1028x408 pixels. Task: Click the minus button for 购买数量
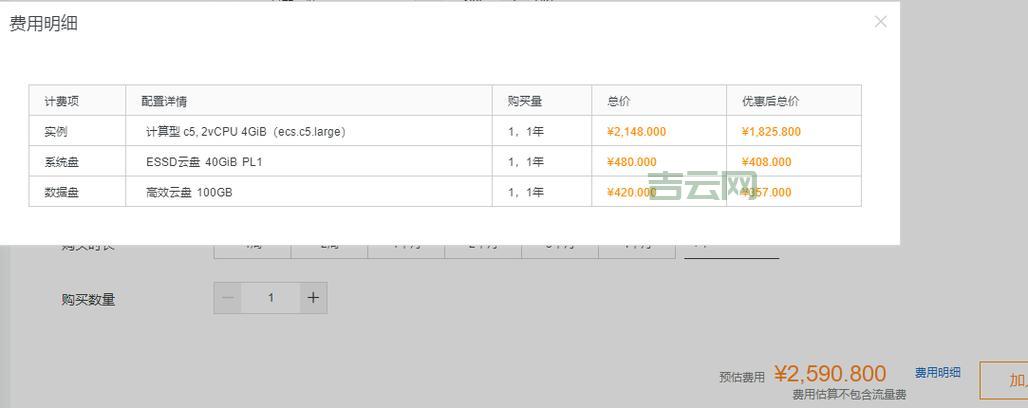[228, 298]
